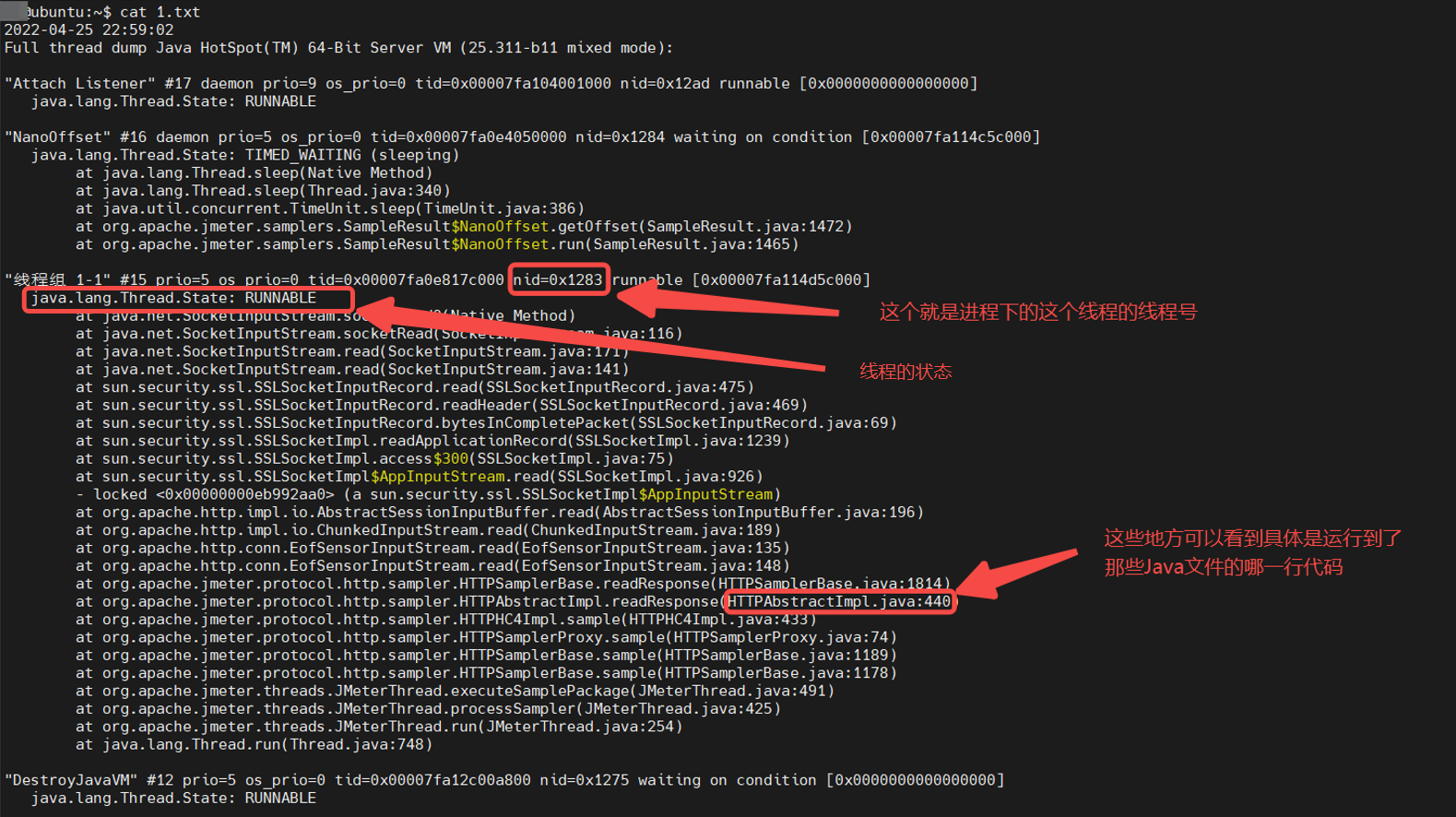Click the red note '这个就是进程下的这个线程的线程号'
The image size is (1456, 817).
tap(1038, 312)
